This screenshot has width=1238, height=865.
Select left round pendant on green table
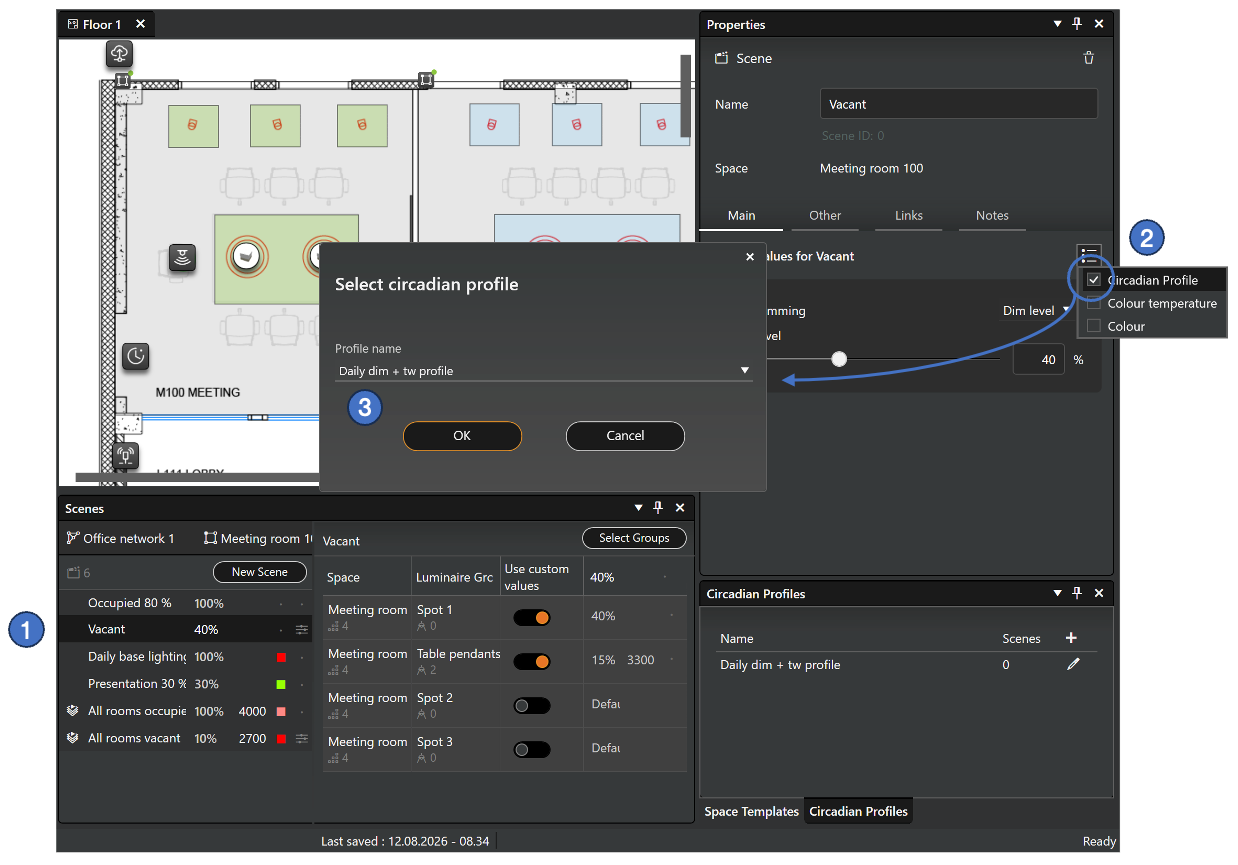click(x=245, y=256)
